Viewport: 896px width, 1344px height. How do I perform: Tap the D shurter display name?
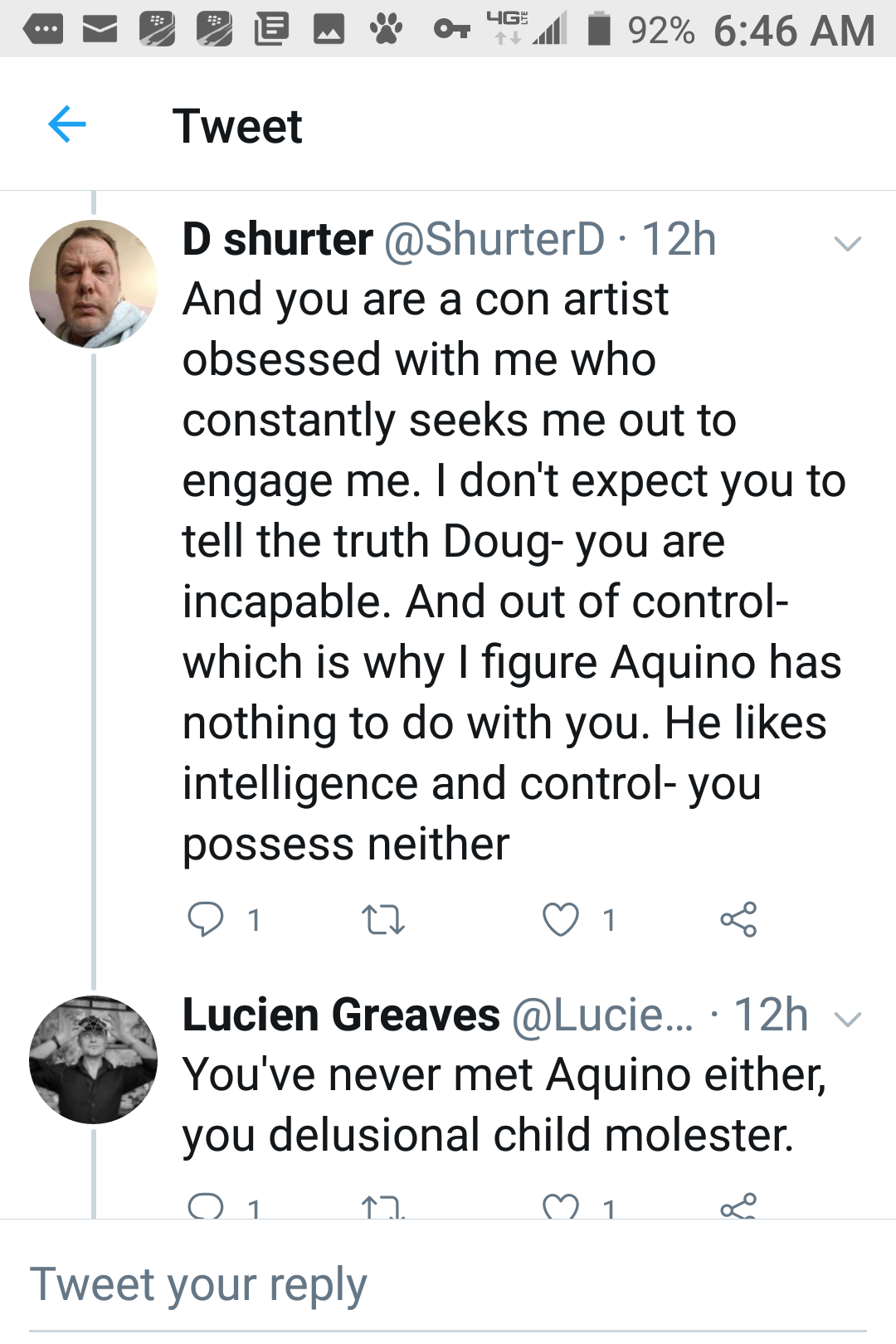point(277,240)
